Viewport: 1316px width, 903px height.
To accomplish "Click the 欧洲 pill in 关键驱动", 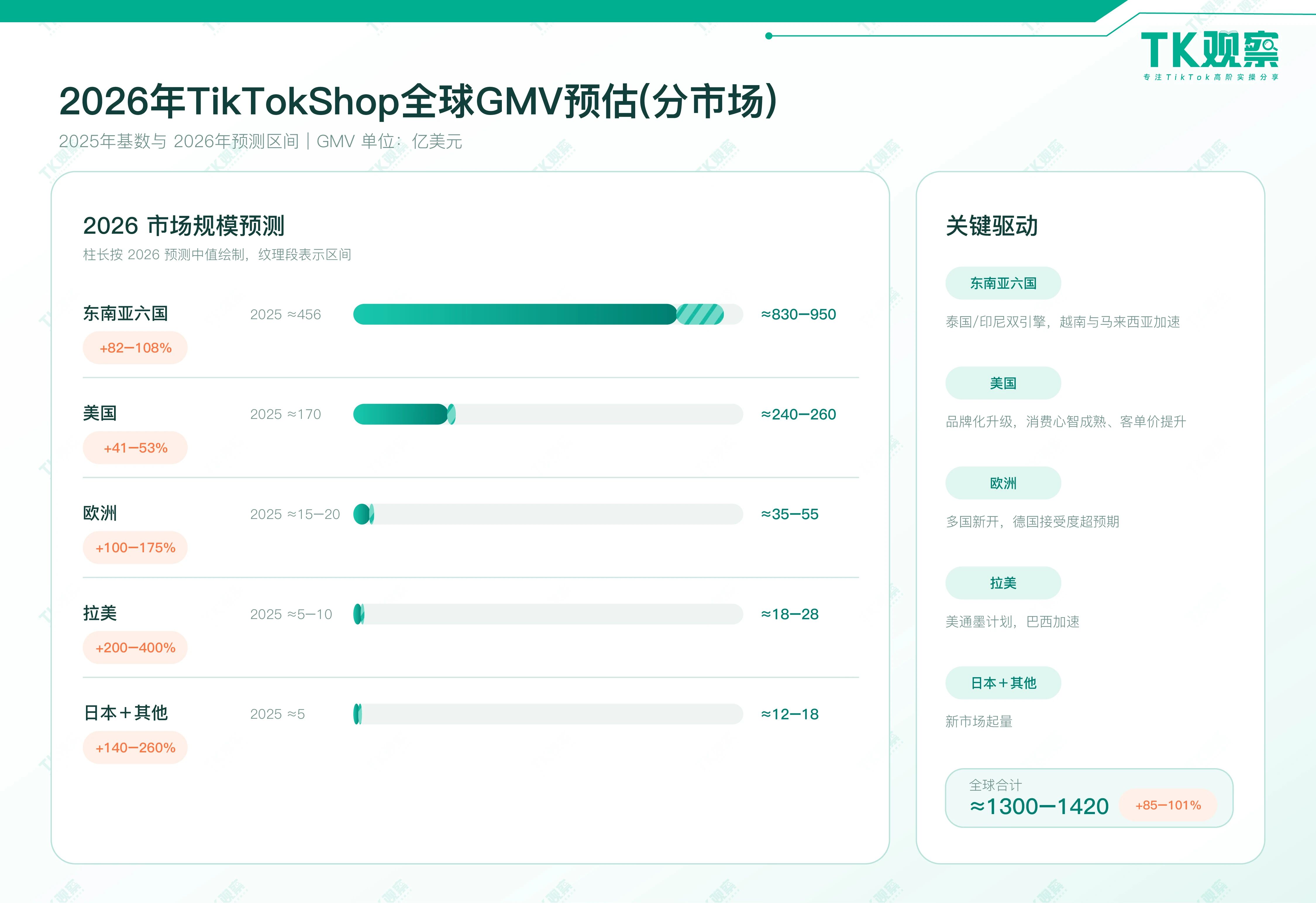I will tap(1003, 483).
